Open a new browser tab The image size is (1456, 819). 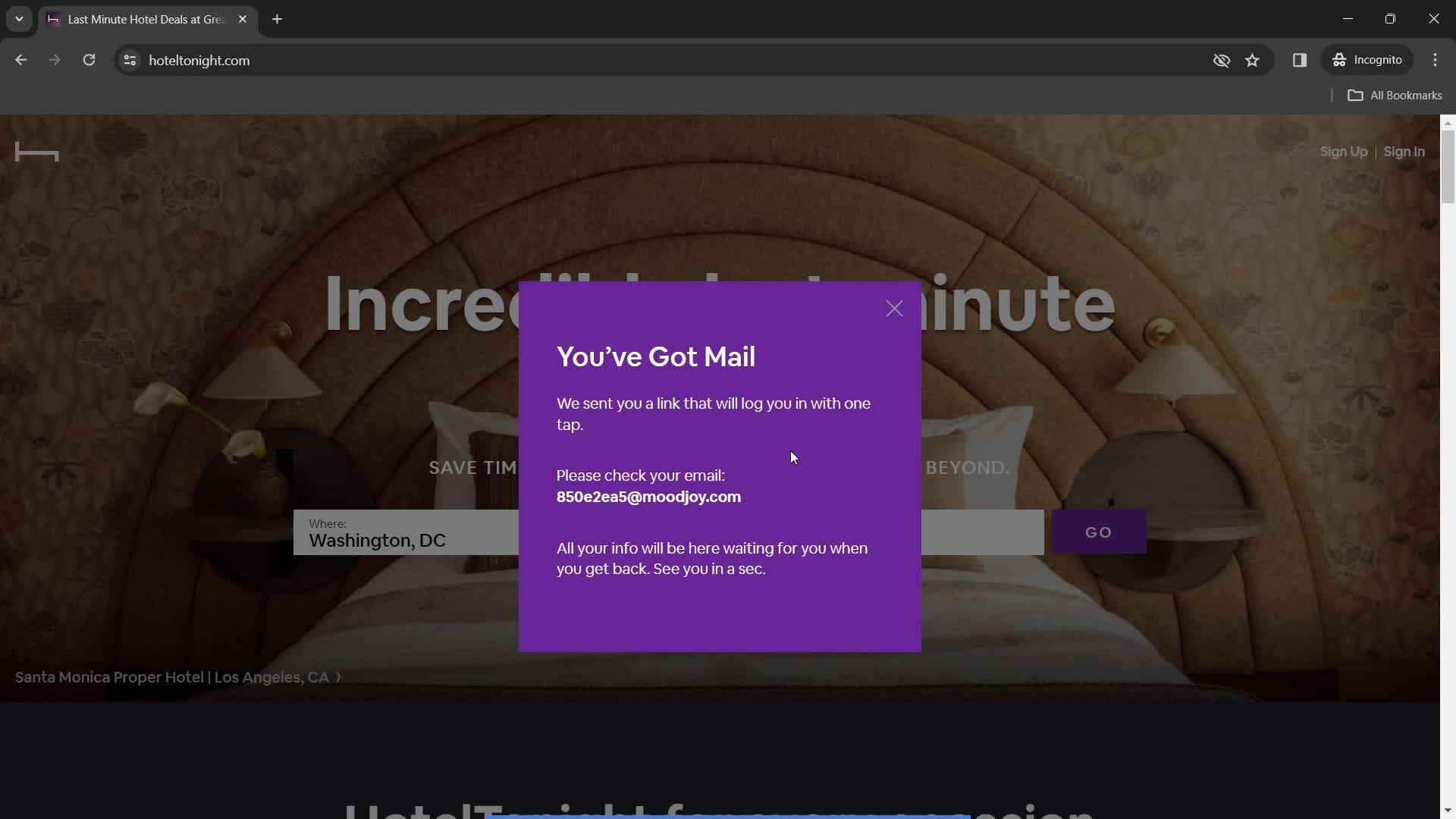278,20
